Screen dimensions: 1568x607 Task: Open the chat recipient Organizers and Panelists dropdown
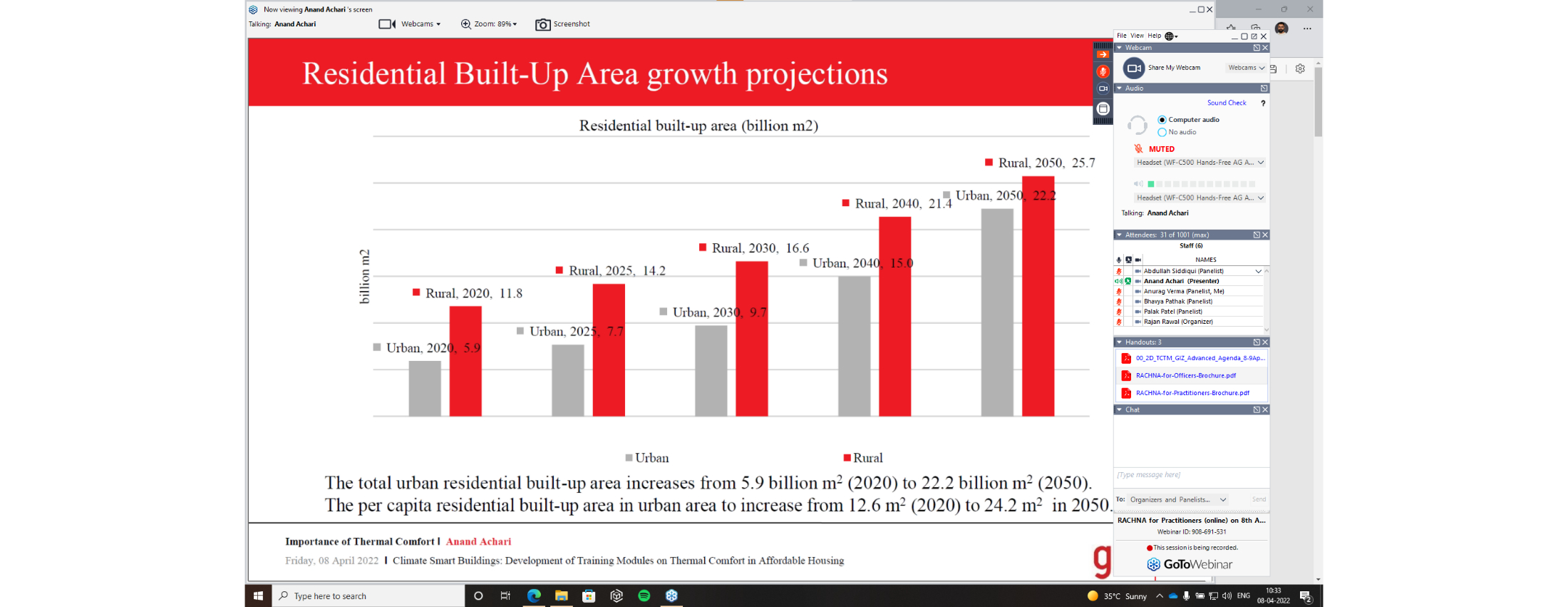click(1177, 499)
